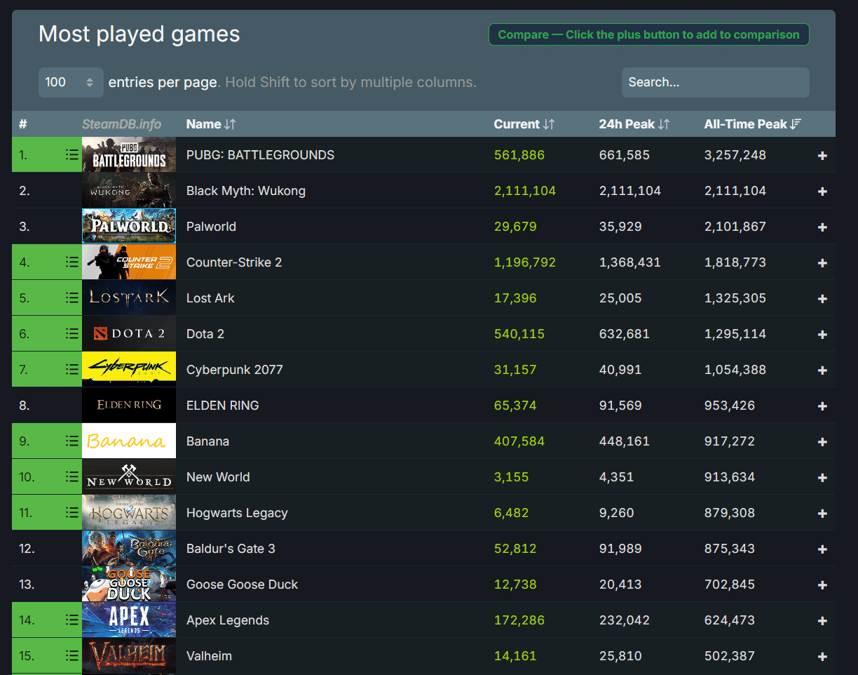This screenshot has width=858, height=675.
Task: Click the list icon on Cyberpunk 2077 row
Action: [x=72, y=369]
